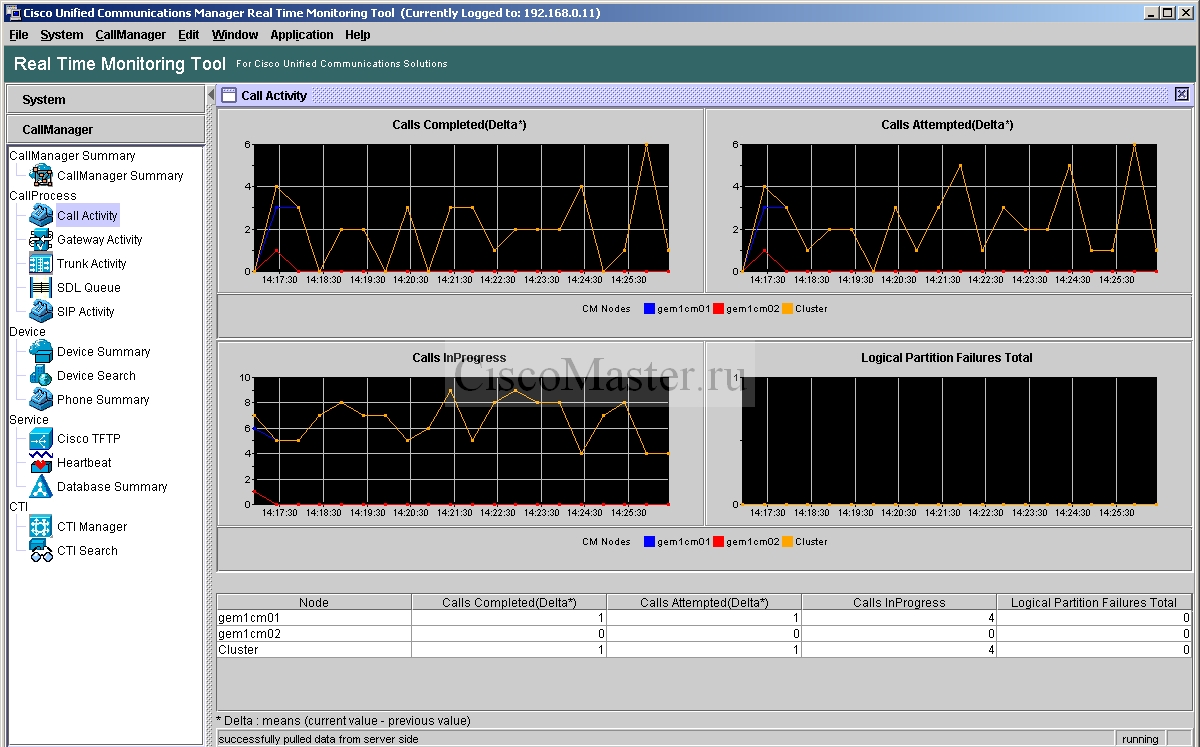
Task: Open the Cisco TFTP icon
Action: click(41, 439)
